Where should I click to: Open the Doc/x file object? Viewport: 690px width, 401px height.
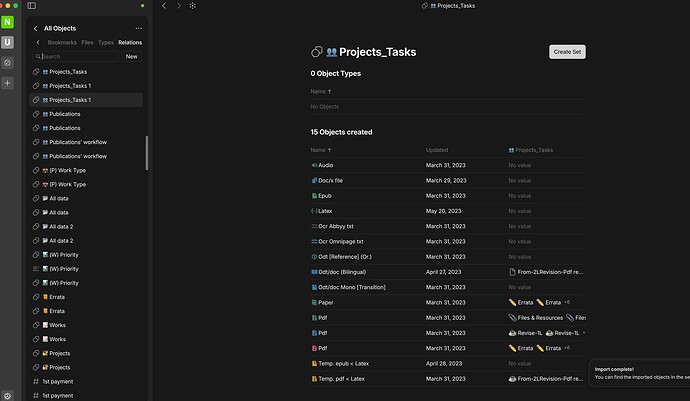click(330, 180)
